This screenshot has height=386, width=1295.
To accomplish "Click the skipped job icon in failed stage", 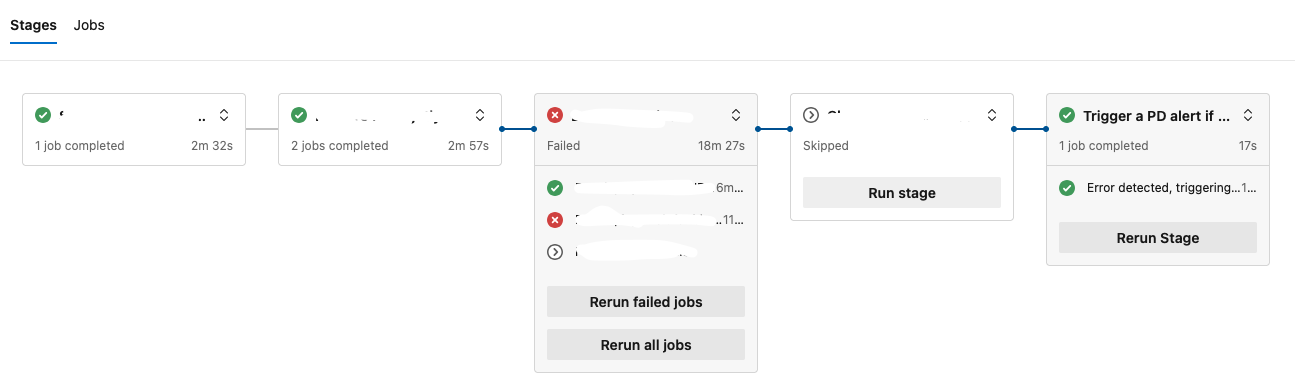I will (555, 252).
